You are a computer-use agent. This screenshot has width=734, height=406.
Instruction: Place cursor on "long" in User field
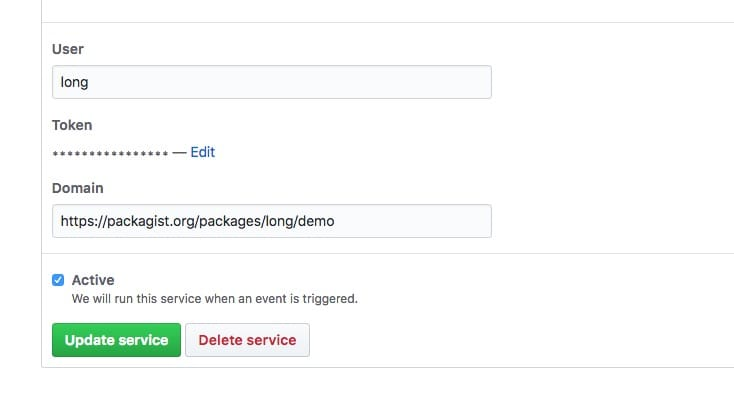pyautogui.click(x=75, y=82)
